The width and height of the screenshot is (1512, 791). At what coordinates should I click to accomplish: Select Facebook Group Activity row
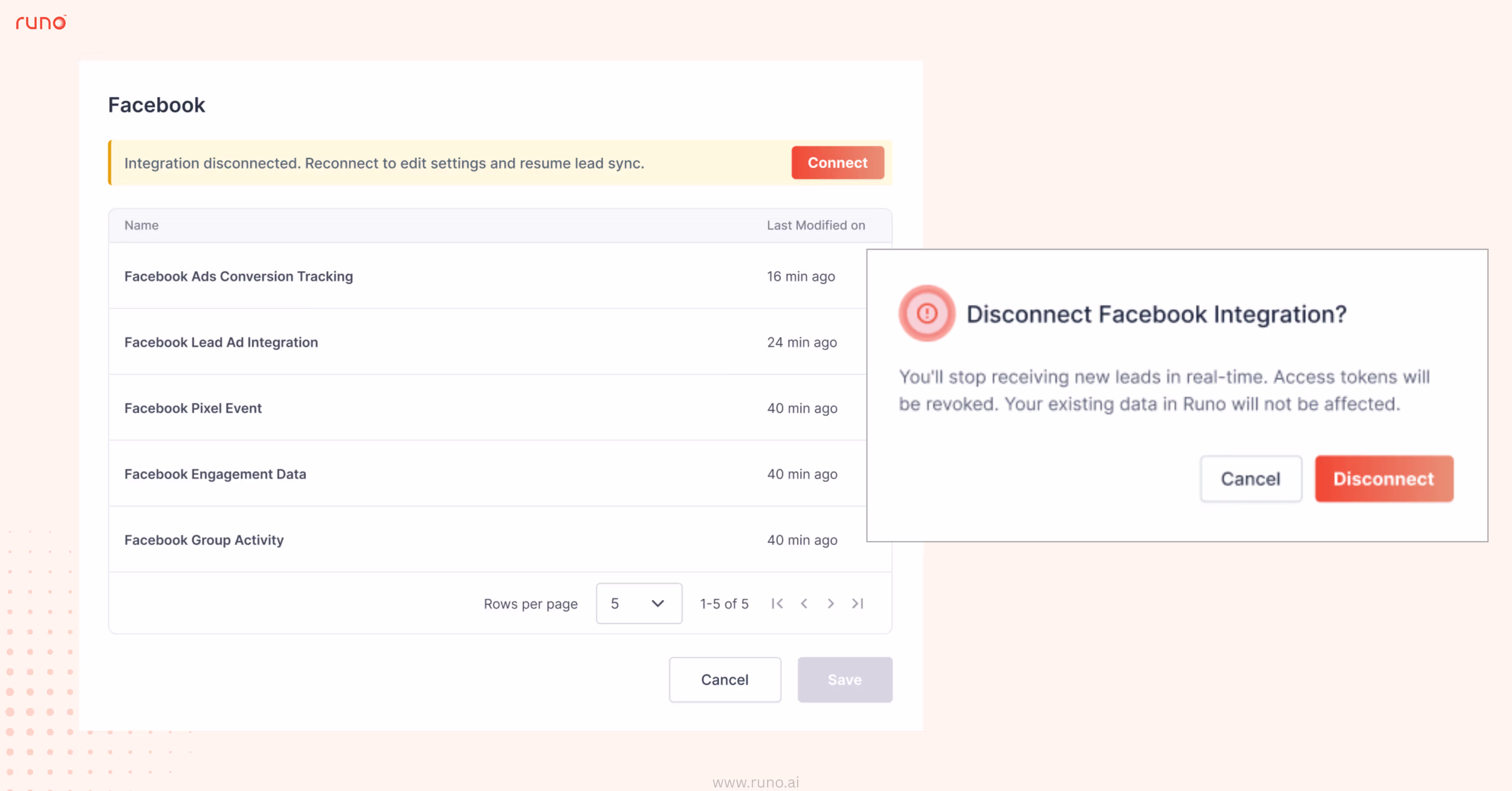pyautogui.click(x=488, y=540)
